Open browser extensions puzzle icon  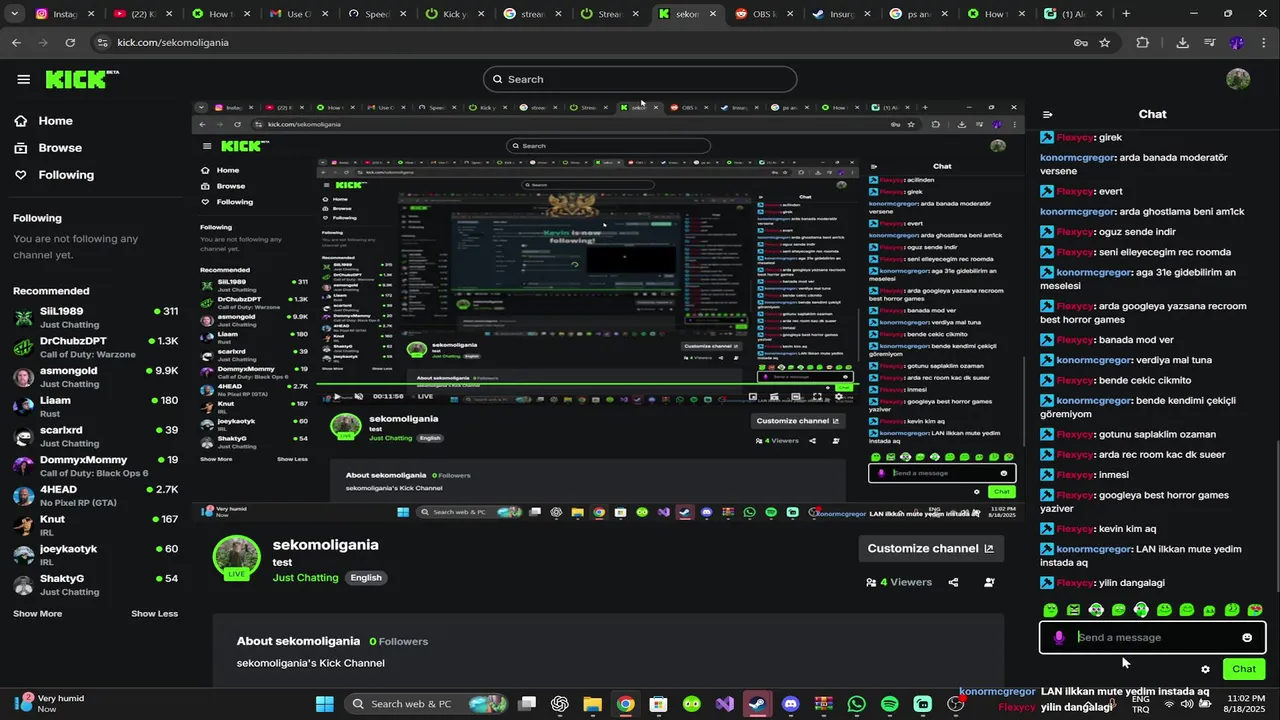click(1143, 43)
